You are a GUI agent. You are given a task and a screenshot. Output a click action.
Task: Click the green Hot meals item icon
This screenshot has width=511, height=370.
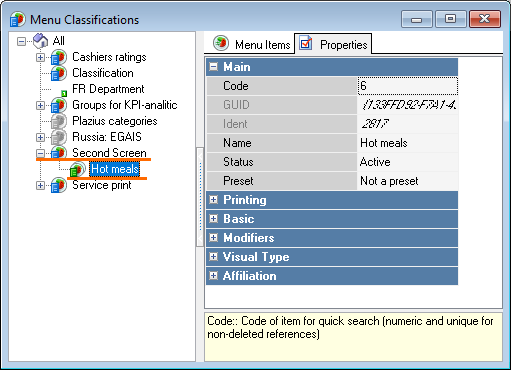pos(78,169)
